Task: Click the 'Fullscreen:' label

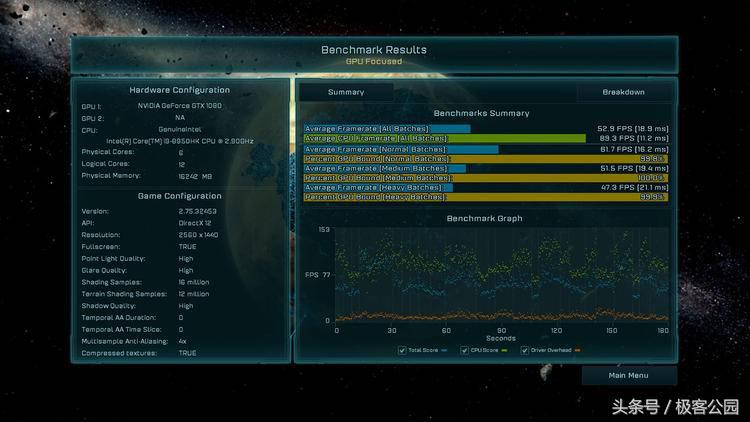Action: click(100, 247)
